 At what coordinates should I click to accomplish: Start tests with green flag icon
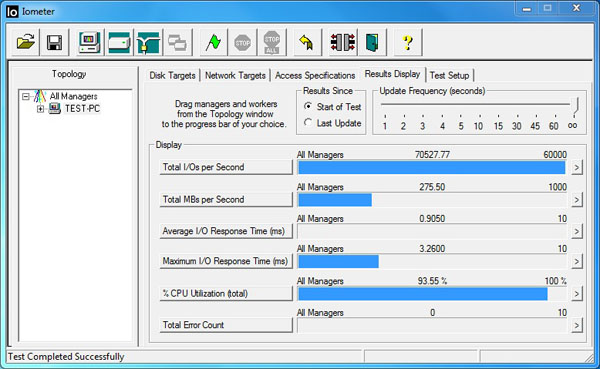(x=213, y=42)
